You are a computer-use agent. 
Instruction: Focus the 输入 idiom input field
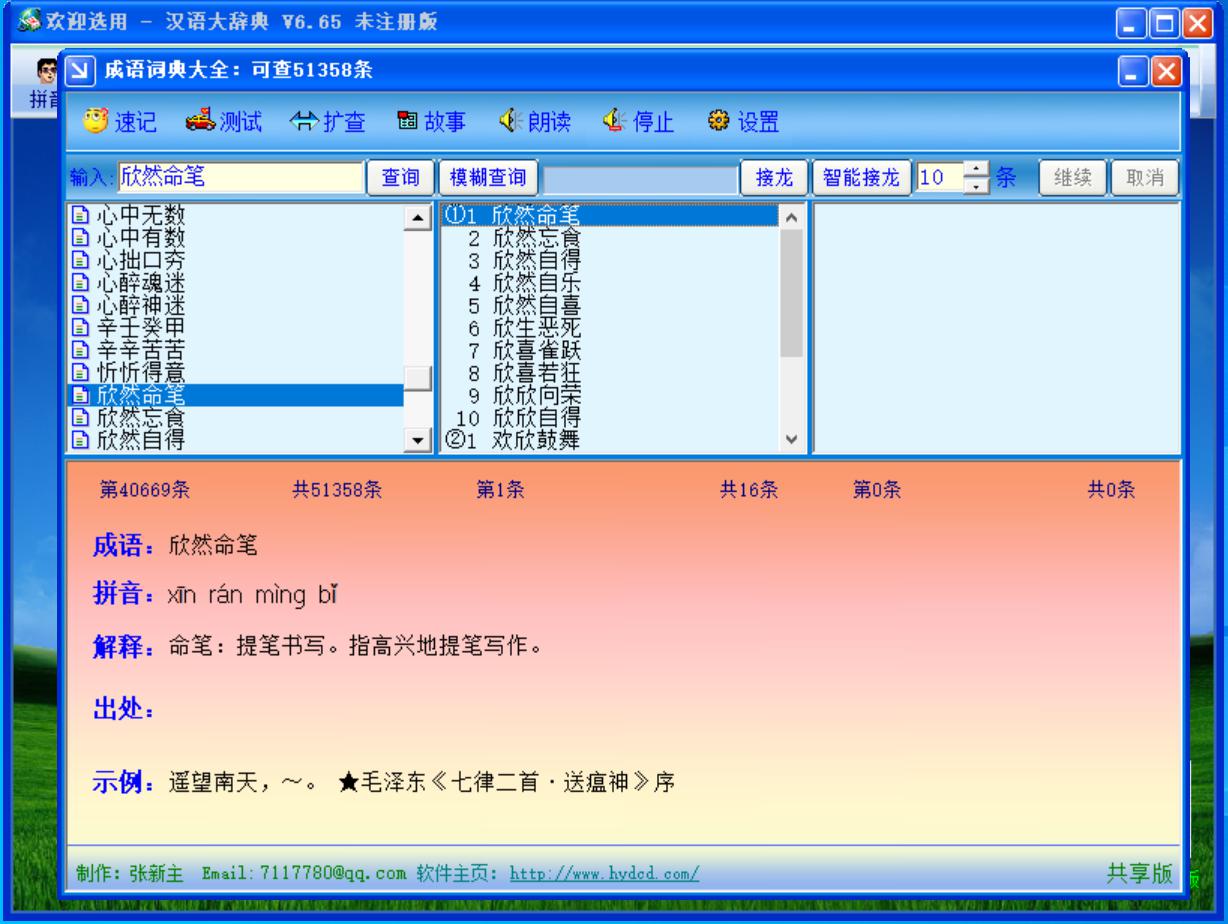[240, 178]
